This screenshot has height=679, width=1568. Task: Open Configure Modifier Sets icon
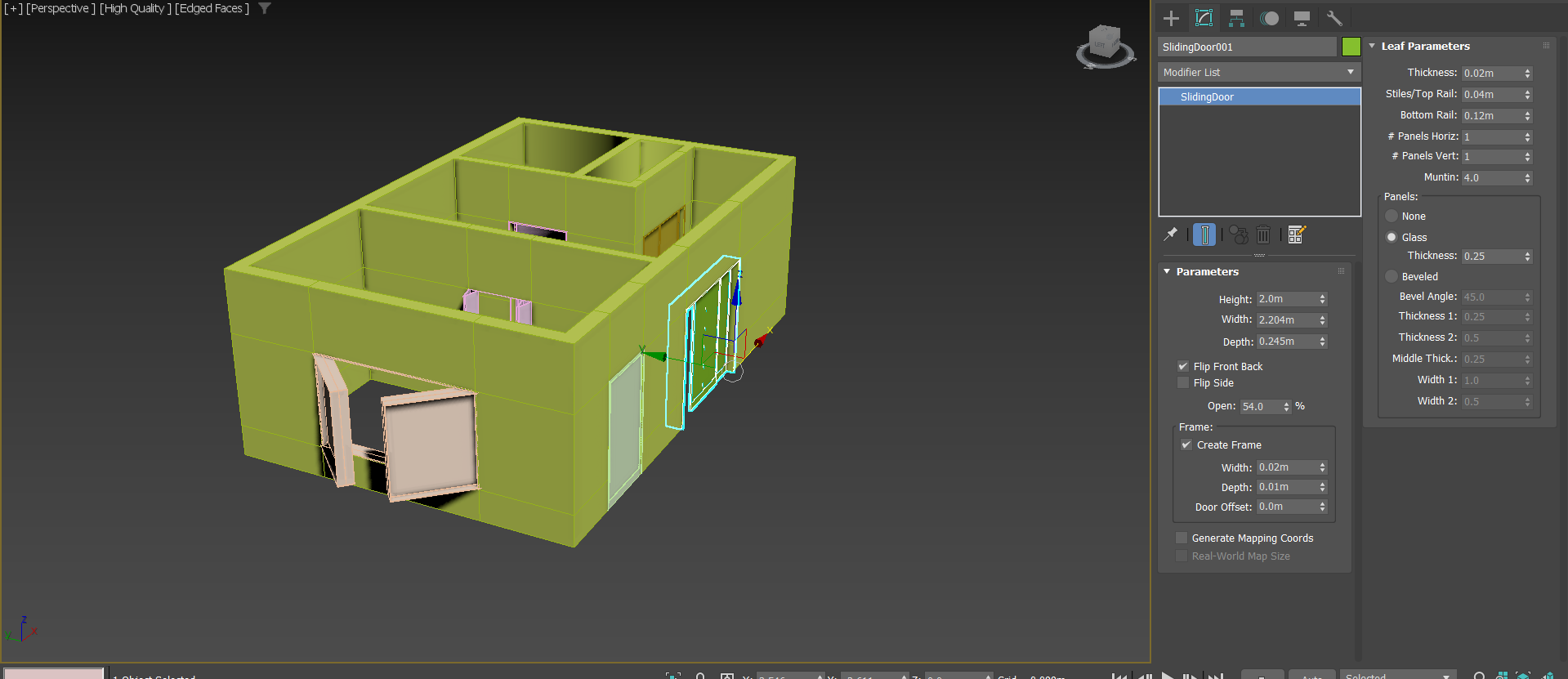(x=1297, y=235)
